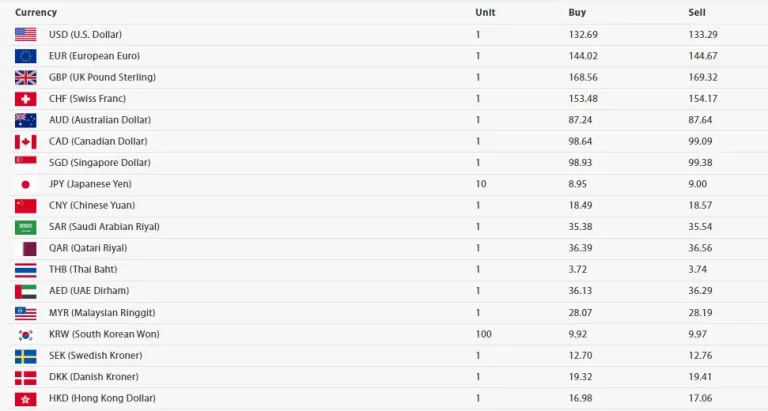Screen dimensions: 768x411
Task: Select the Swedish flag icon
Action: click(x=26, y=356)
